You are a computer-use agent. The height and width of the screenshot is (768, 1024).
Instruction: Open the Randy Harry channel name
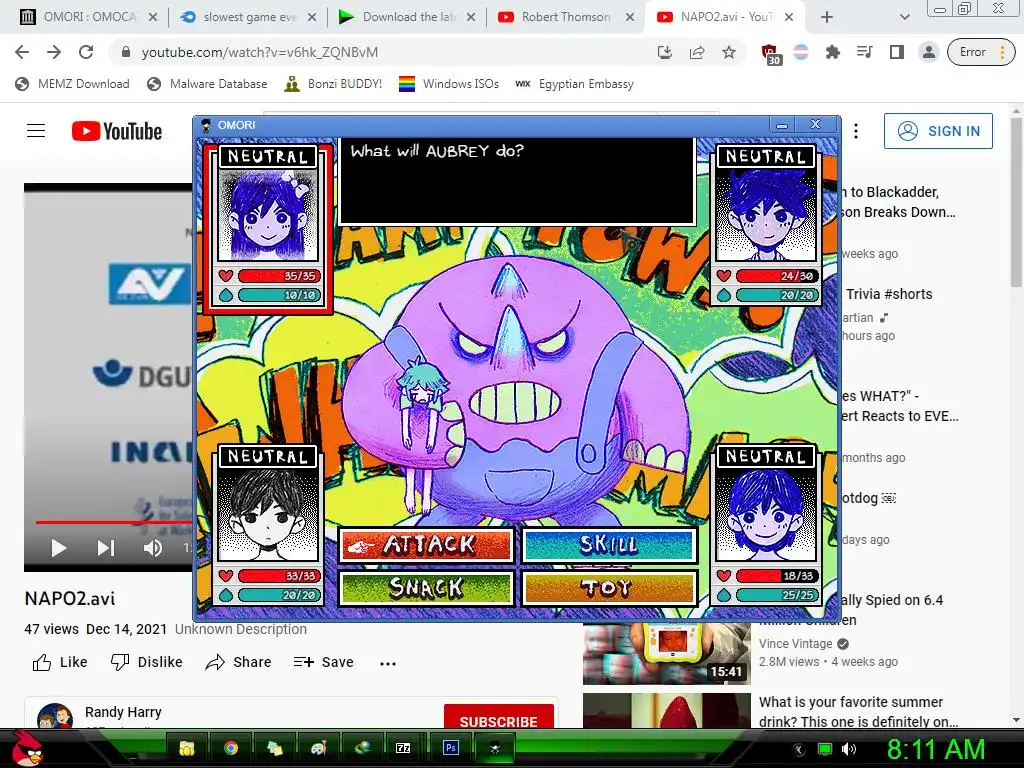pyautogui.click(x=123, y=712)
